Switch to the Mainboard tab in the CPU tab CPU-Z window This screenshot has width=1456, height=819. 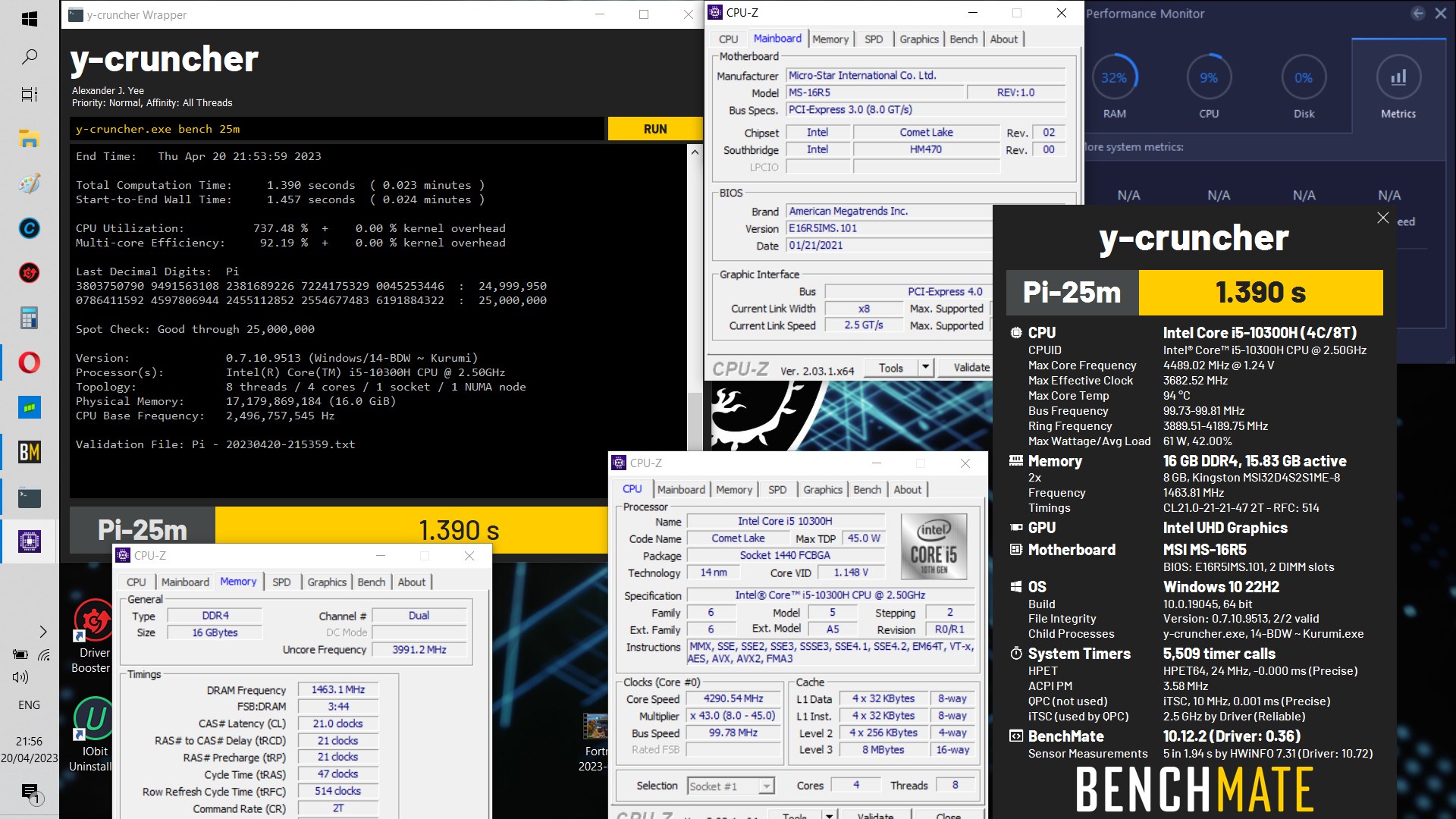pyautogui.click(x=681, y=490)
